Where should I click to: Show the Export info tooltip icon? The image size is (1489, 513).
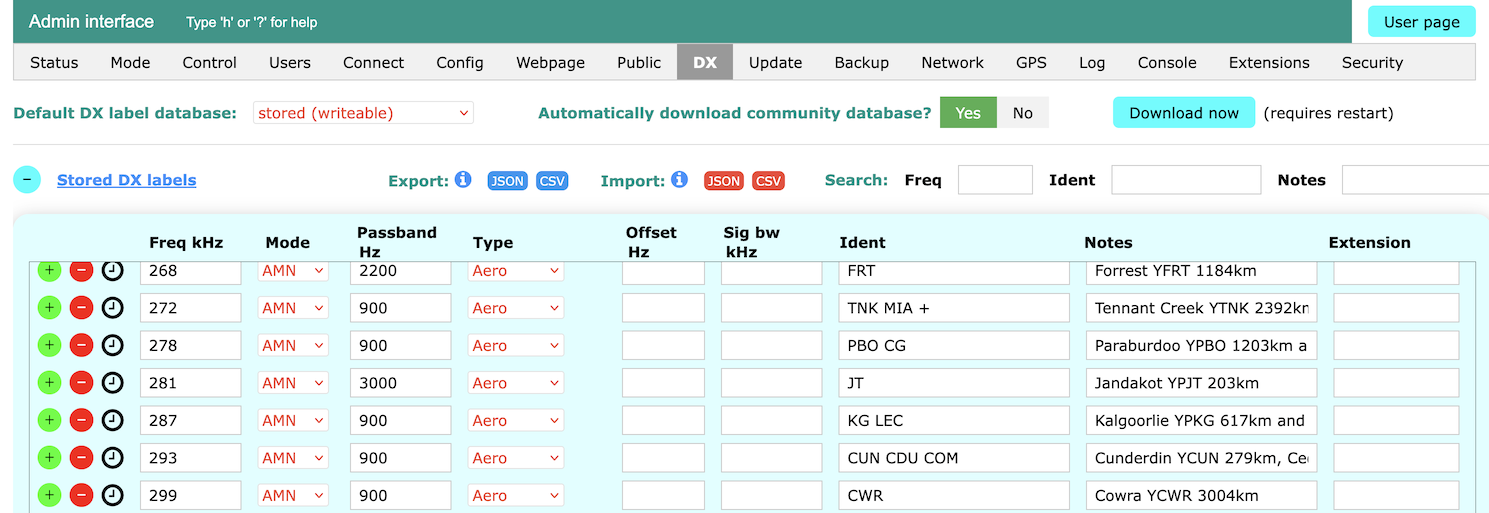click(x=463, y=180)
